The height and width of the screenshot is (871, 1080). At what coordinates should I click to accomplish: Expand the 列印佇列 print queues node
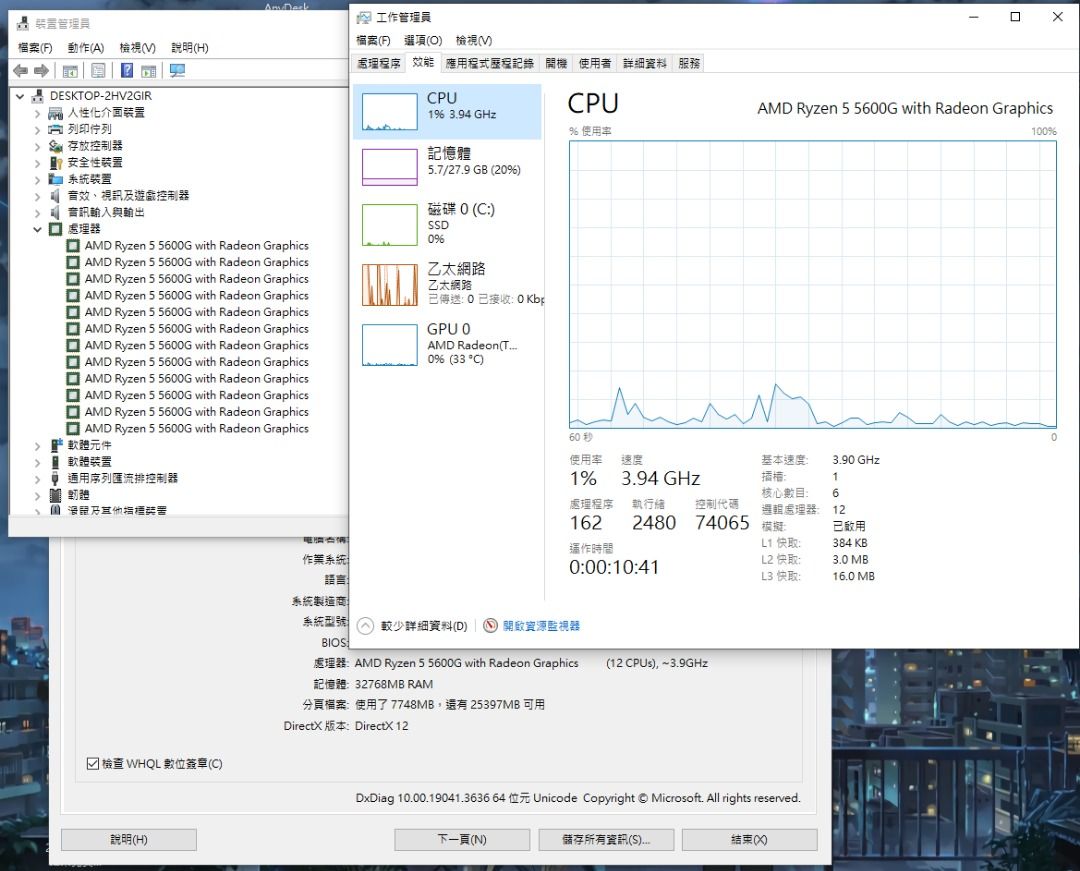point(38,130)
